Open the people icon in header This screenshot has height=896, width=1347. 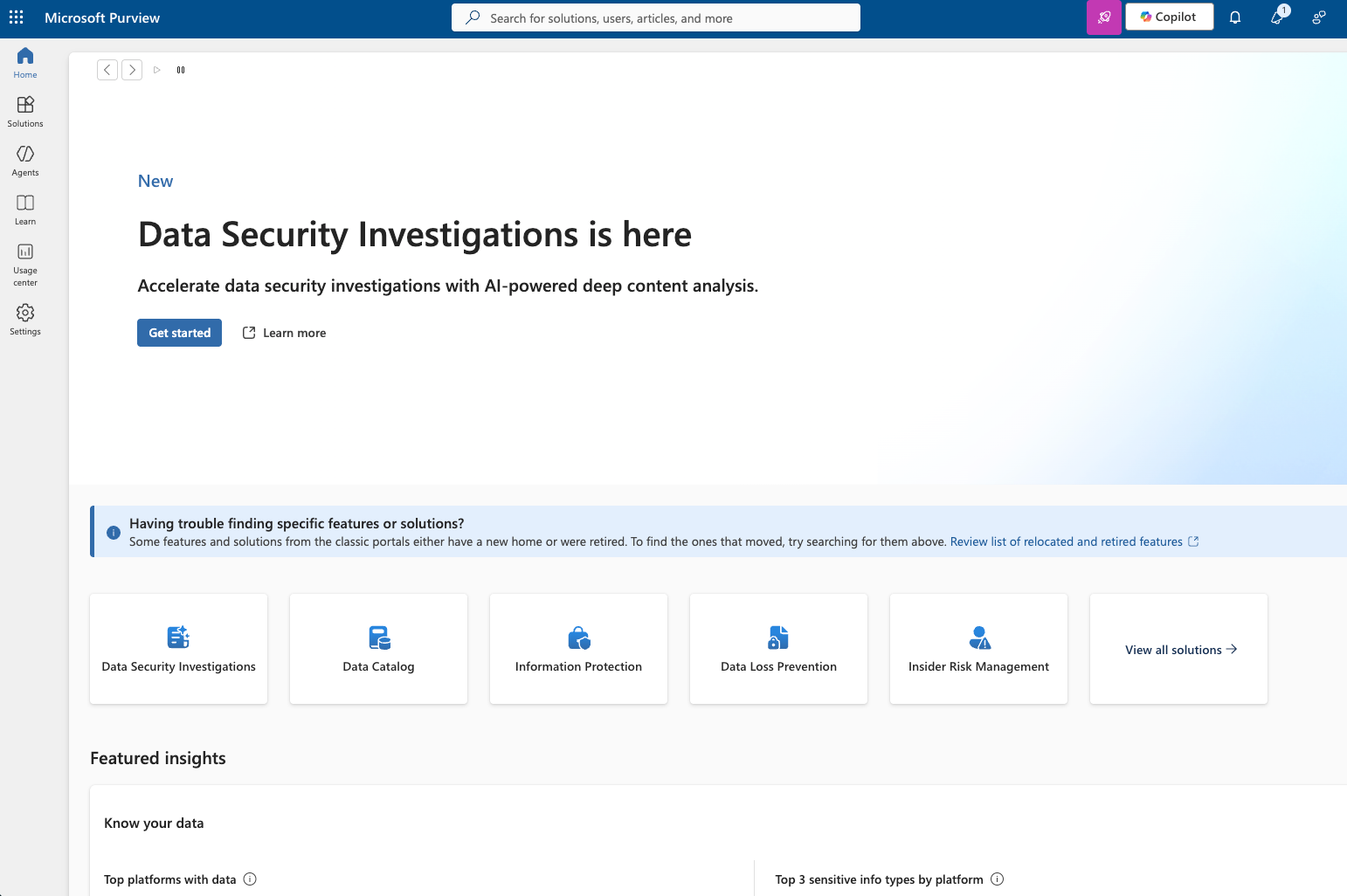coord(1319,17)
